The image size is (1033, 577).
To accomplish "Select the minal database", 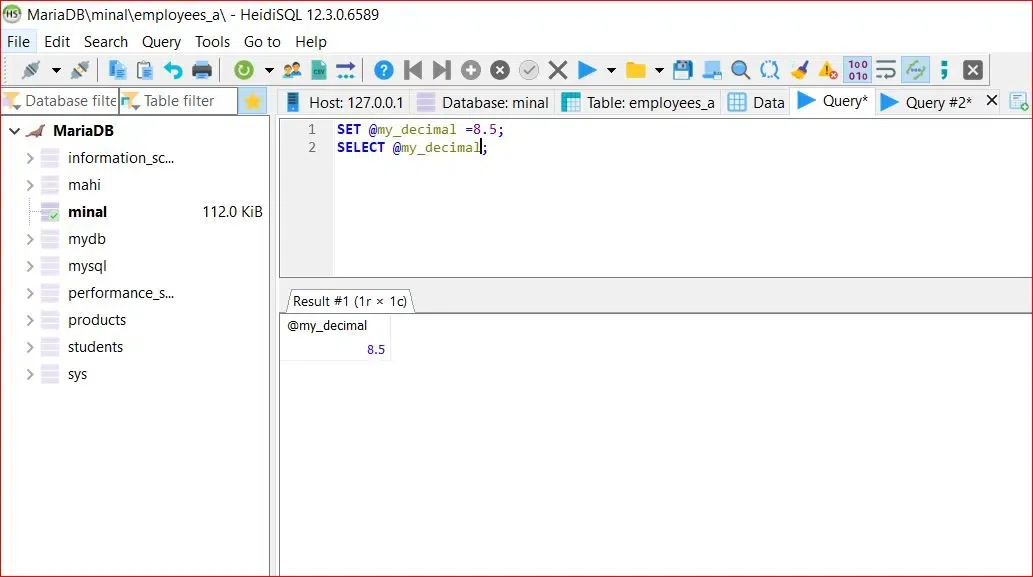I will click(x=87, y=212).
